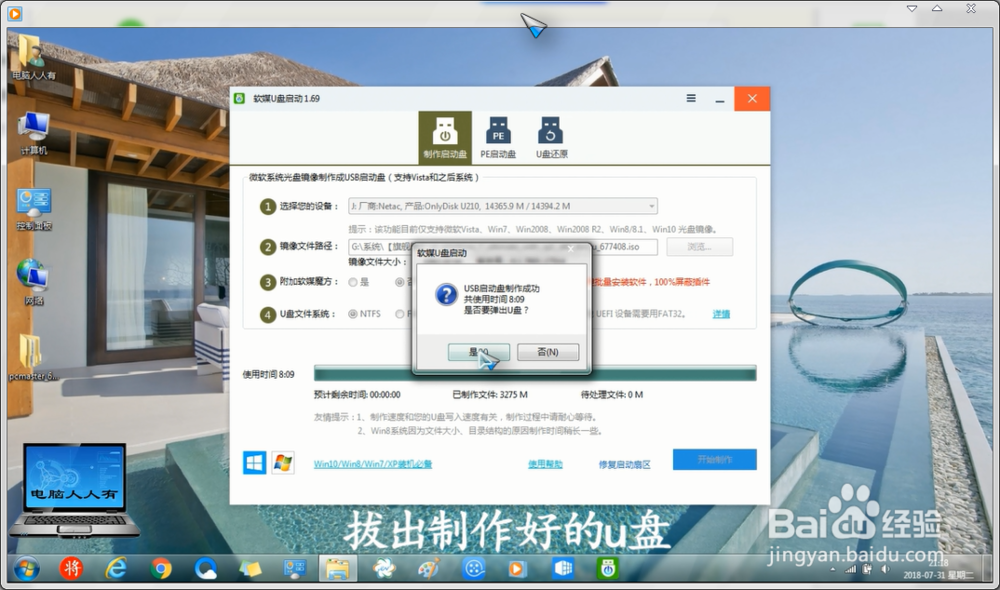This screenshot has height=590, width=1000.
Task: Click the 开始制作 start button
Action: click(714, 459)
